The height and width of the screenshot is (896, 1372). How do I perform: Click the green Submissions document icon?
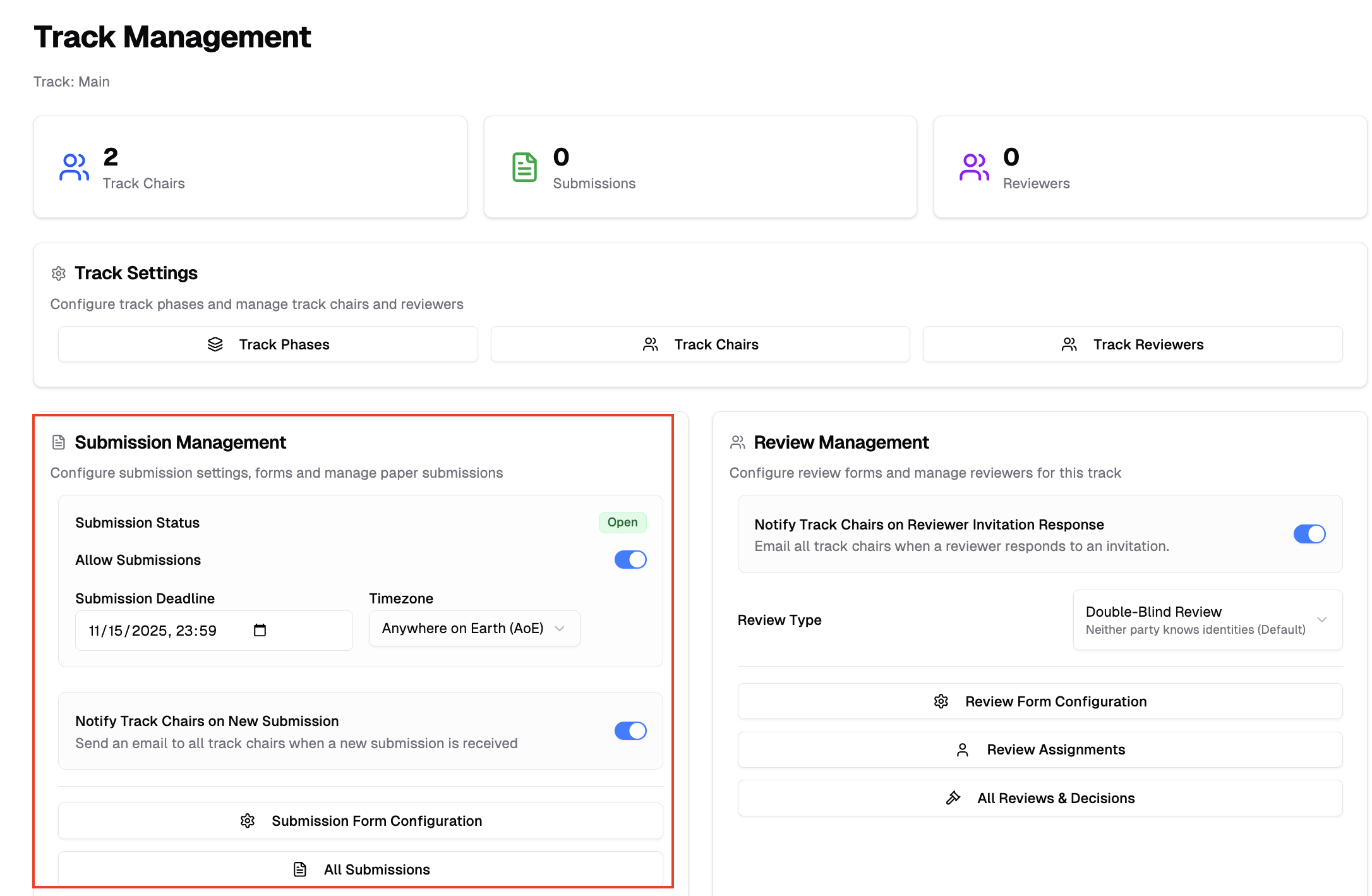524,167
